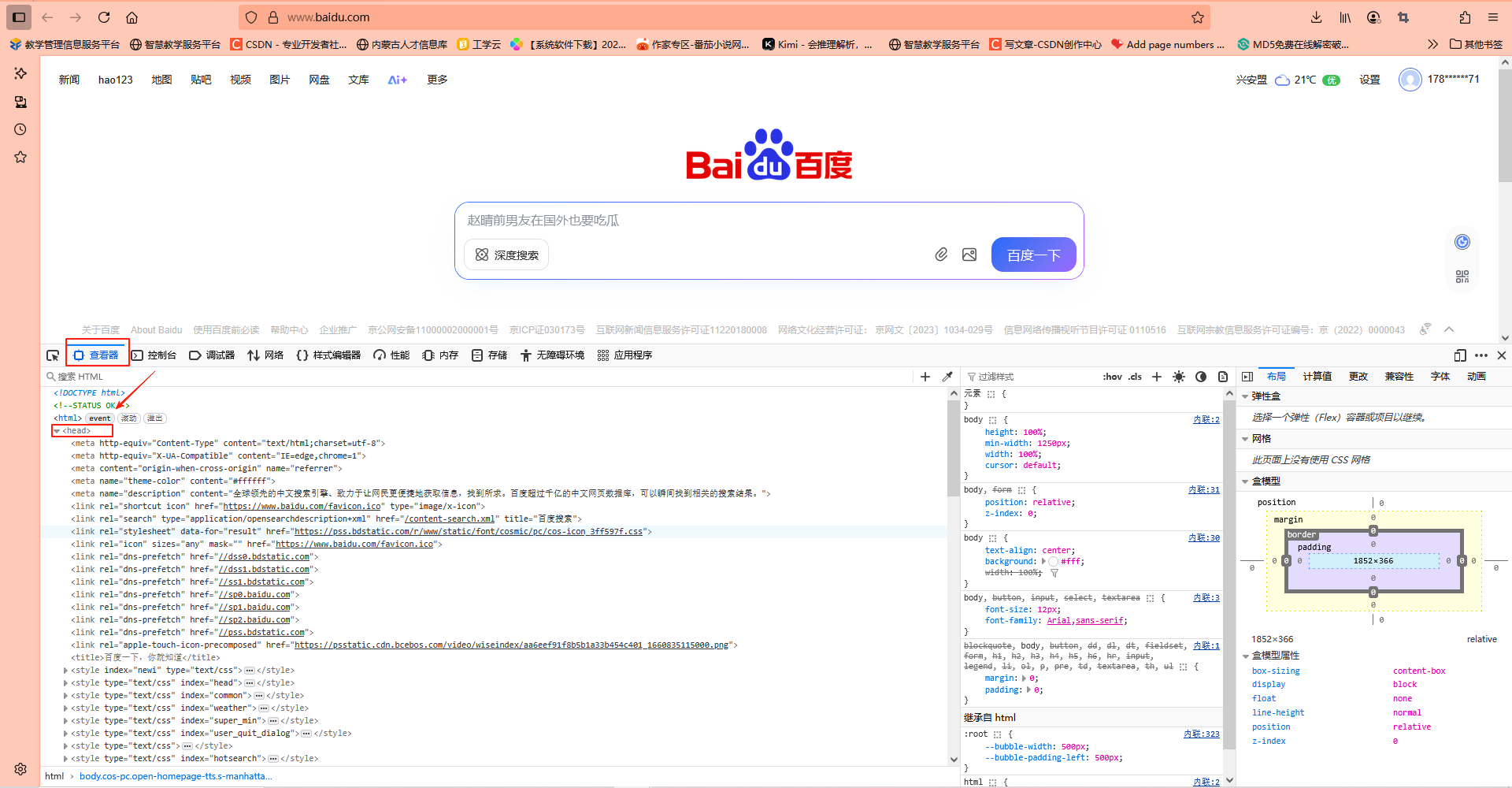This screenshot has width=1512, height=788.
Task: Open 新闻 link in Baidu top nav
Action: [x=69, y=80]
